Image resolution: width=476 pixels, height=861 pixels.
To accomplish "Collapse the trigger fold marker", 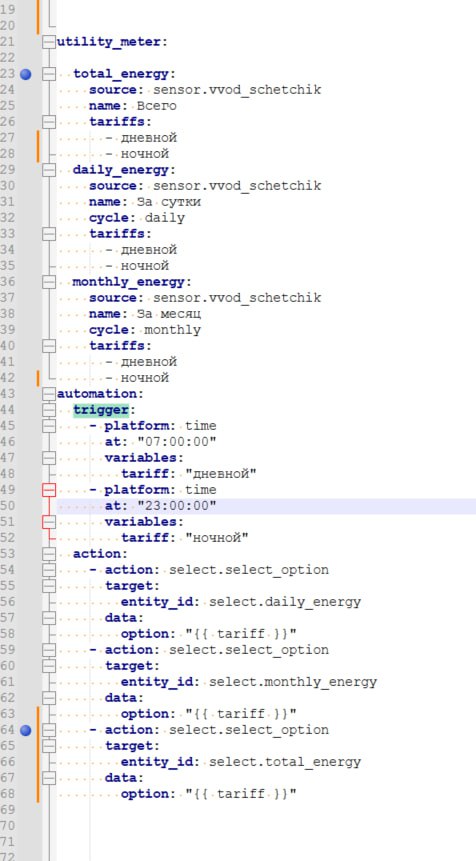I will 49,410.
